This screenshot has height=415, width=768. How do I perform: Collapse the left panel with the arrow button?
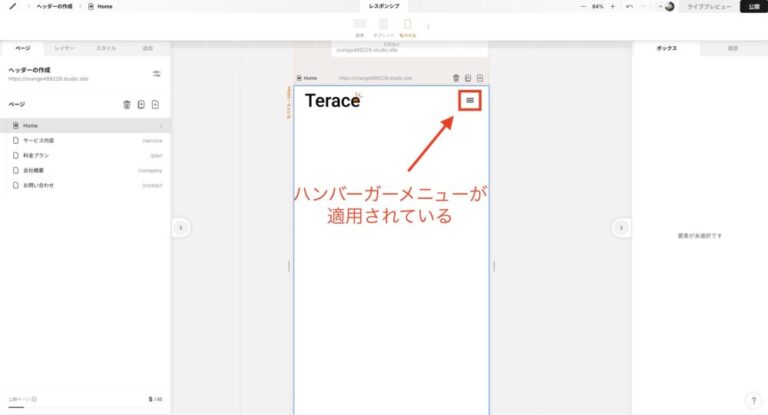click(x=181, y=228)
